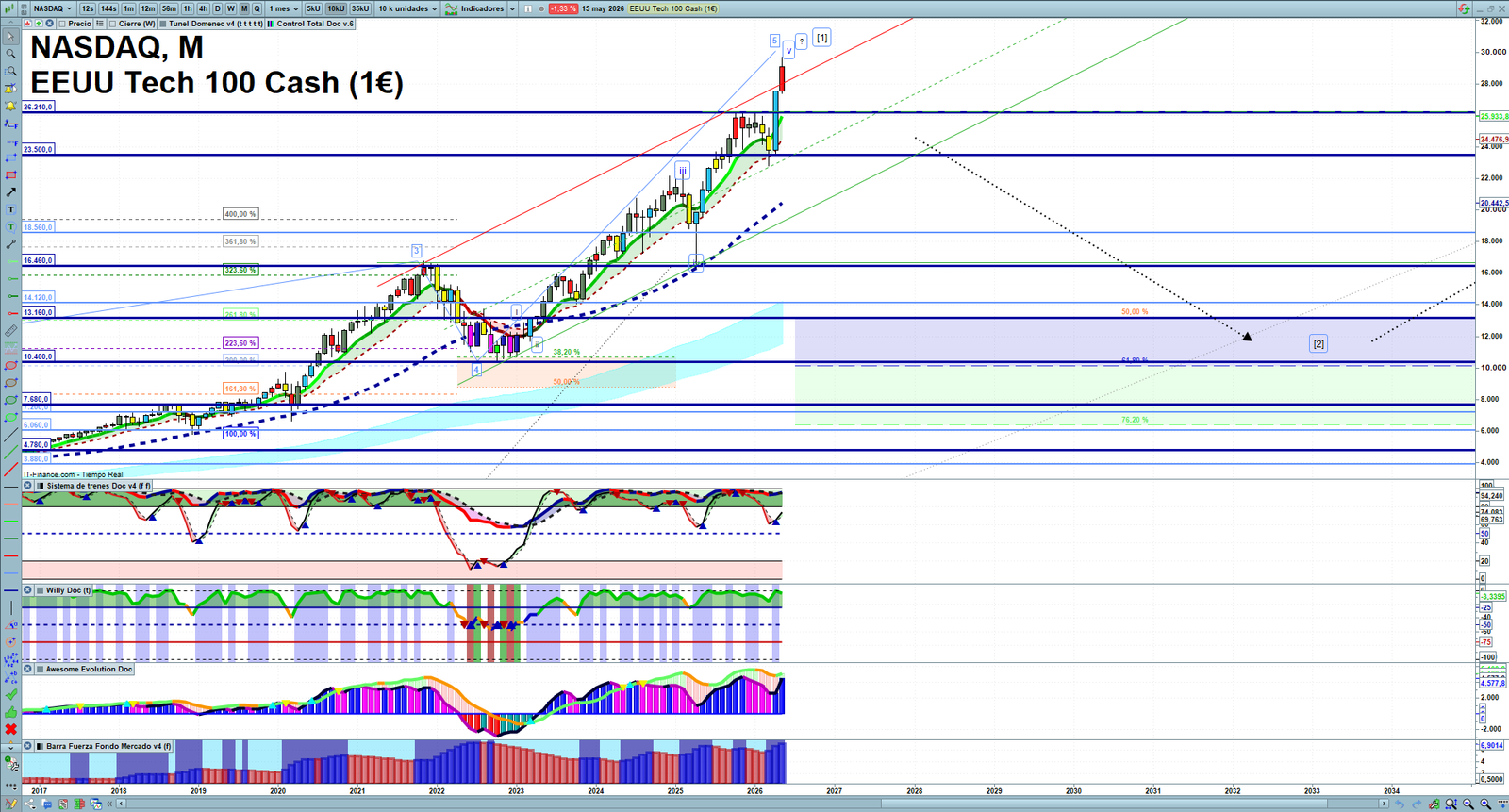Select the 12s timeframe
The image size is (1509, 812).
tap(88, 8)
